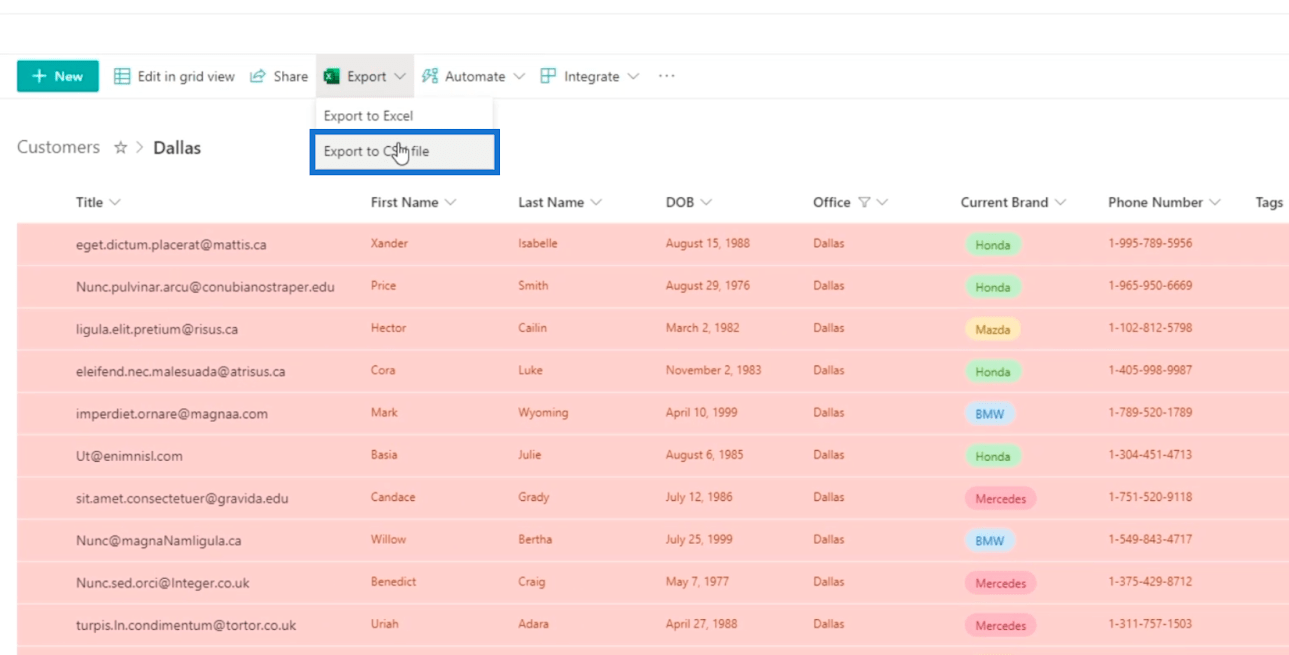The width and height of the screenshot is (1289, 655).
Task: Open the Title column header dropdown
Action: point(115,202)
